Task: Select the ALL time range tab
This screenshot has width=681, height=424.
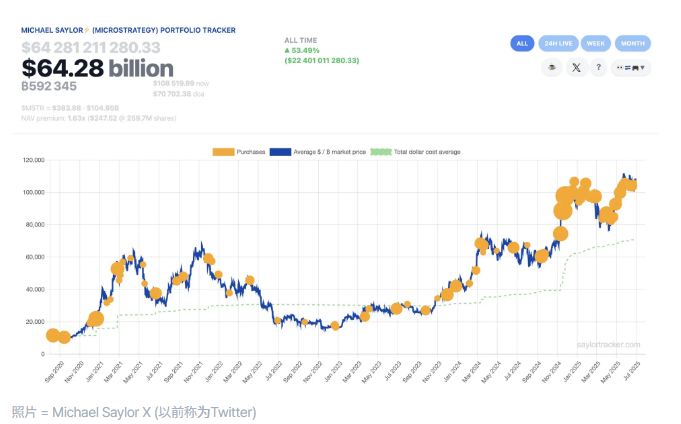Action: click(x=522, y=43)
